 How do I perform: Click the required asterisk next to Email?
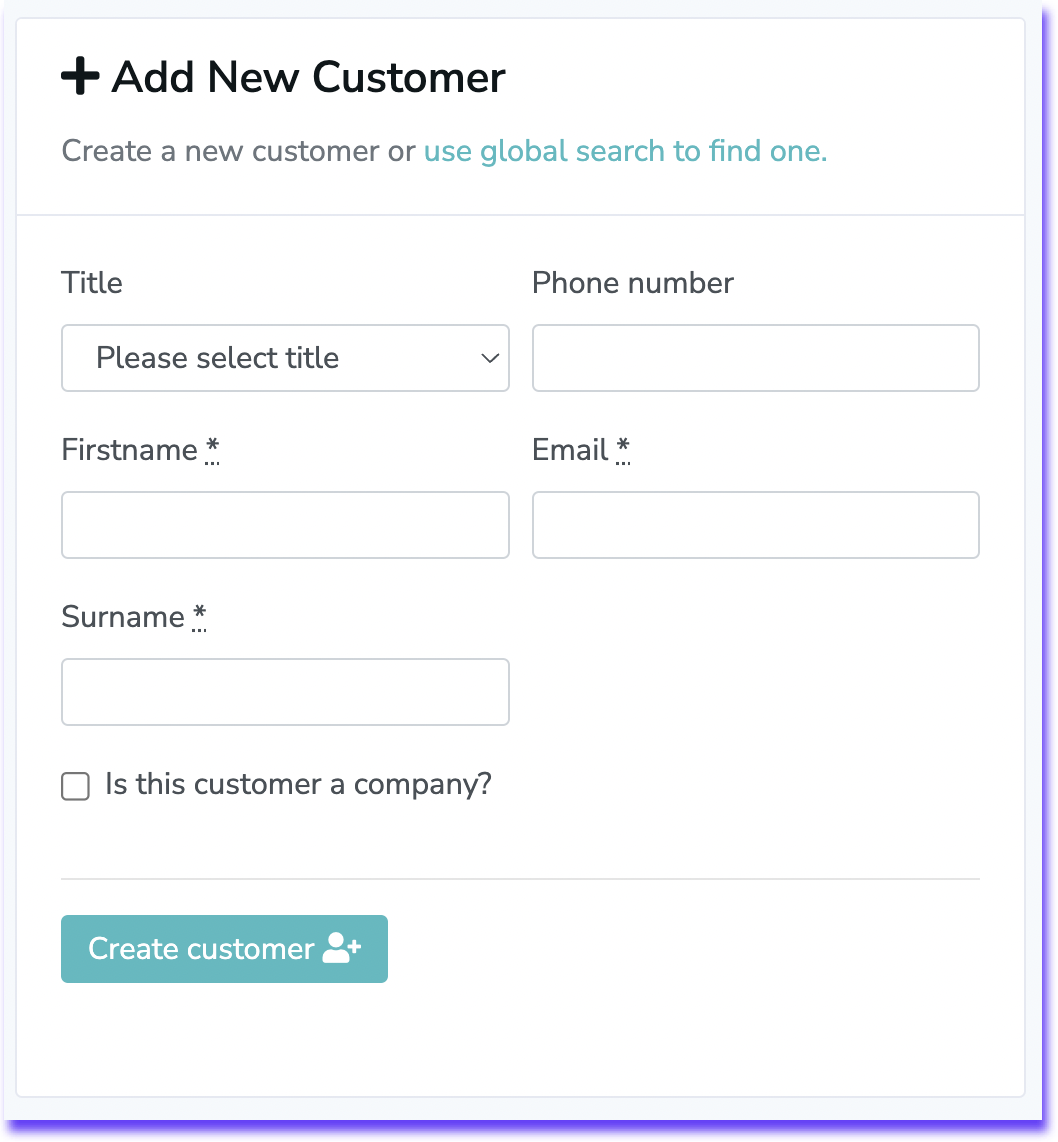point(623,449)
